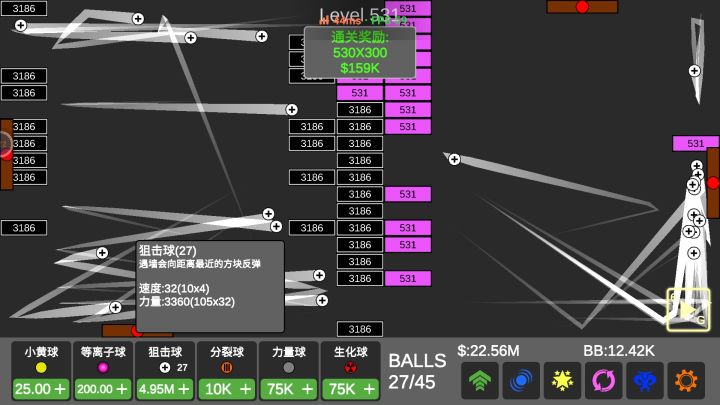Buy a 等离子球 with the 200.00 + button

103,389
